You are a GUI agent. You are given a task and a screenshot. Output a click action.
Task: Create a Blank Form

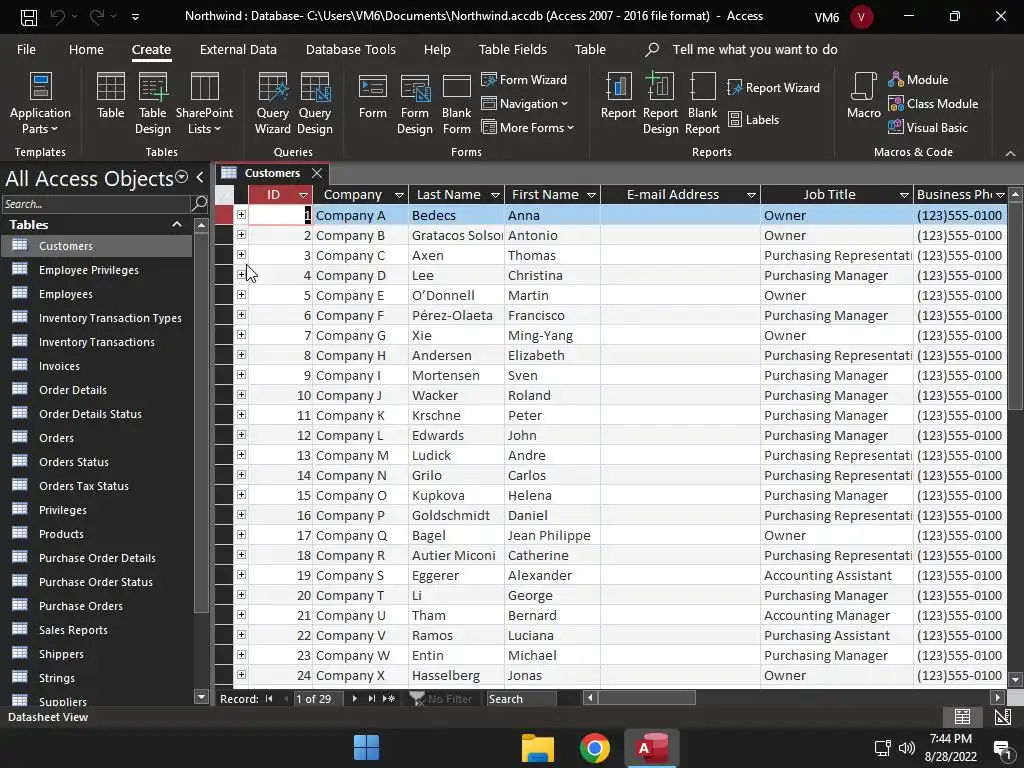[456, 103]
